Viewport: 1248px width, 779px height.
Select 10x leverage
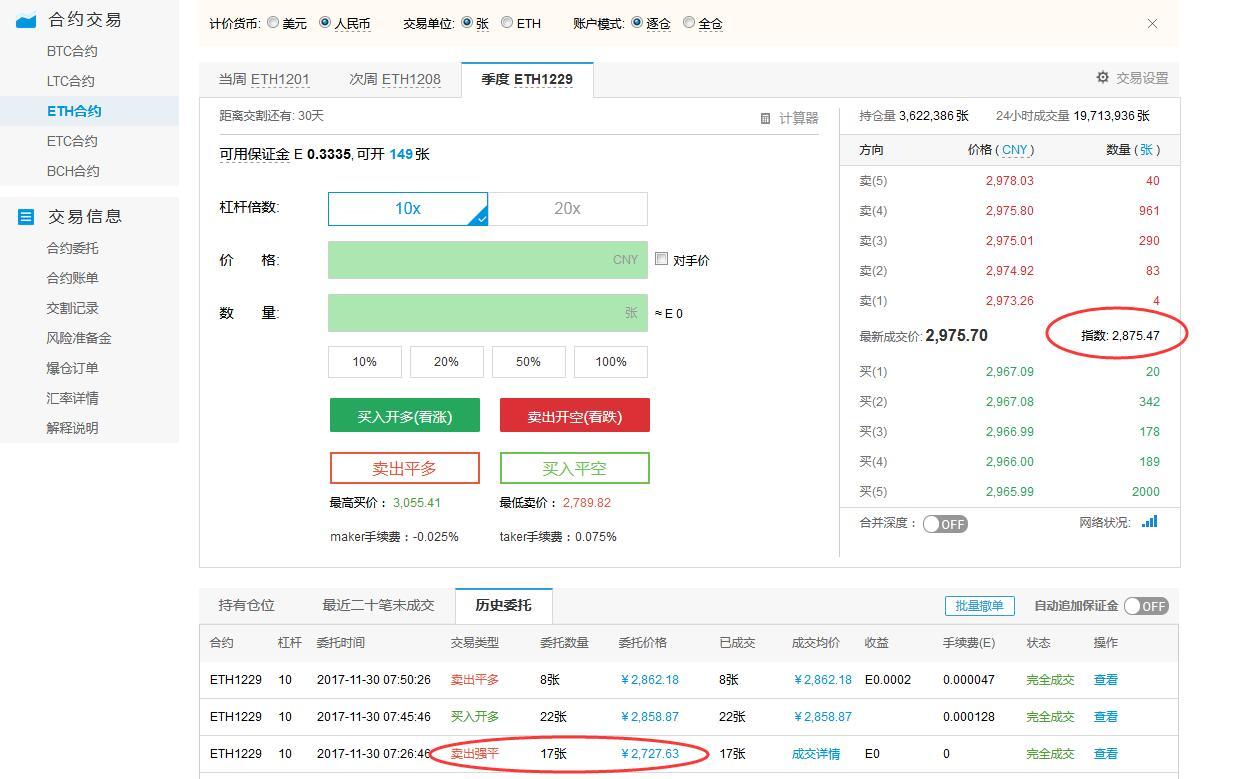(408, 208)
